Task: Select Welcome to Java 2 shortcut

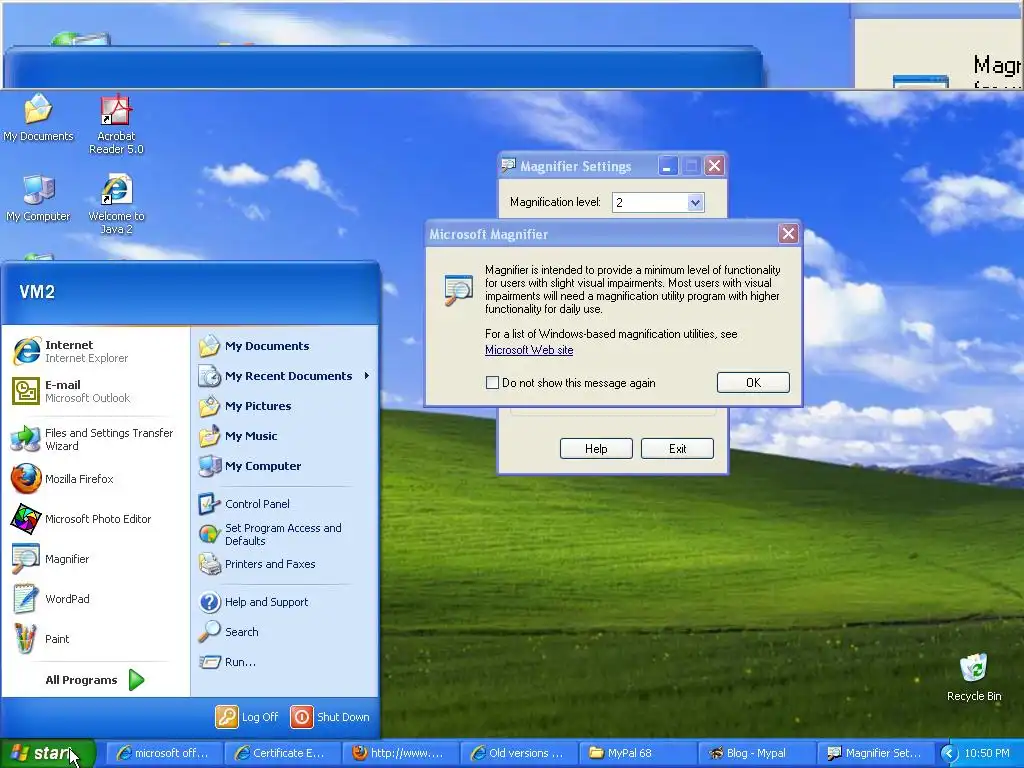Action: point(116,204)
